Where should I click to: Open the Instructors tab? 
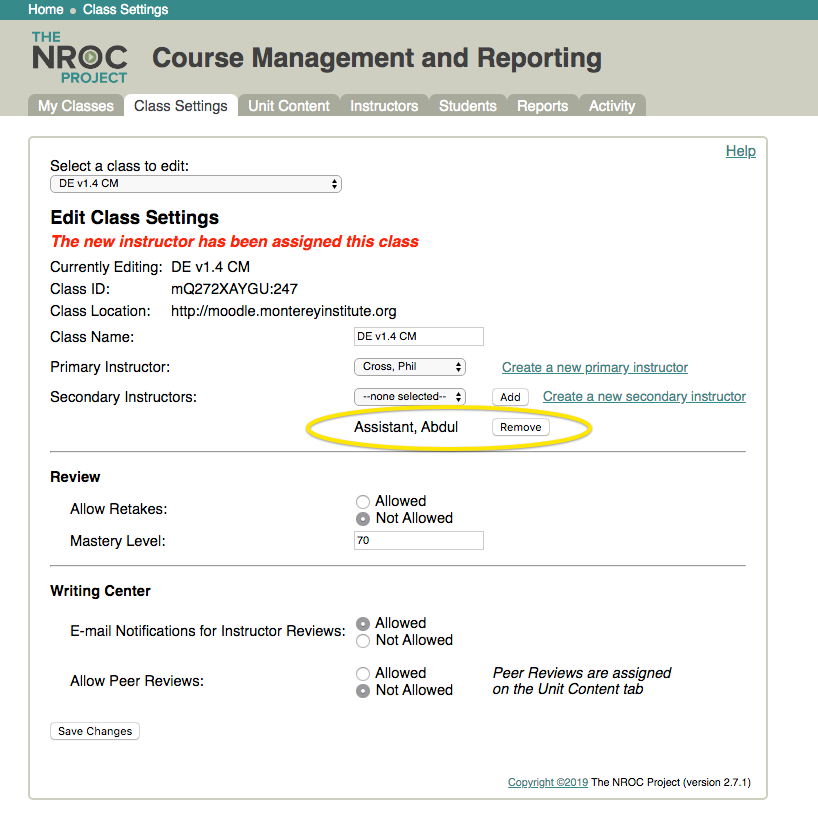[384, 106]
